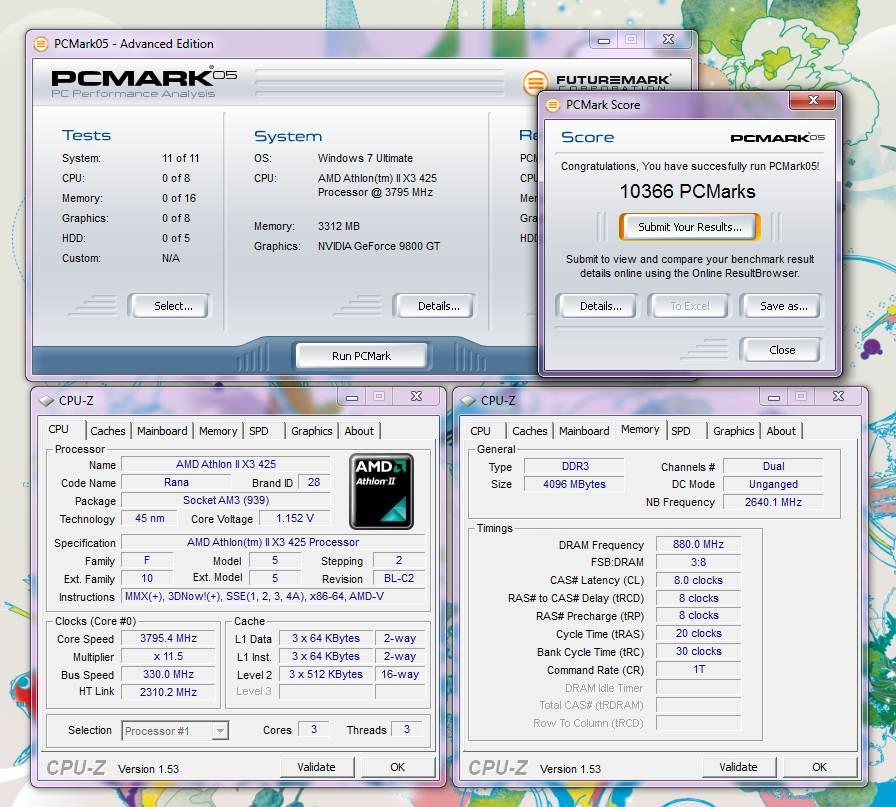Click the Cores value 3

tap(314, 729)
